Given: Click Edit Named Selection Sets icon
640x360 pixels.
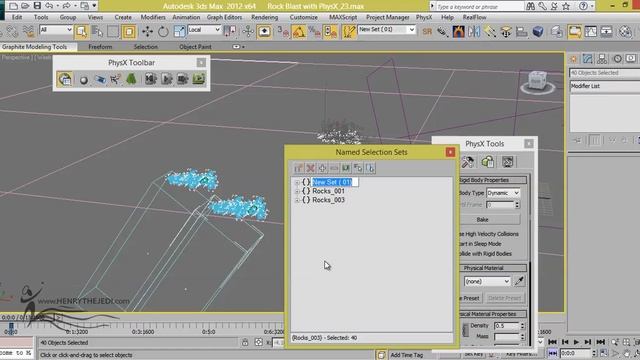Looking at the screenshot, I should (349, 31).
